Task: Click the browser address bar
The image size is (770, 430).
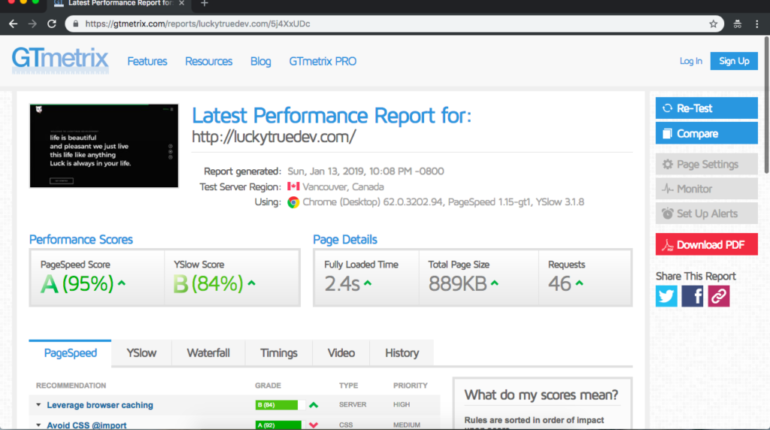Action: click(390, 23)
